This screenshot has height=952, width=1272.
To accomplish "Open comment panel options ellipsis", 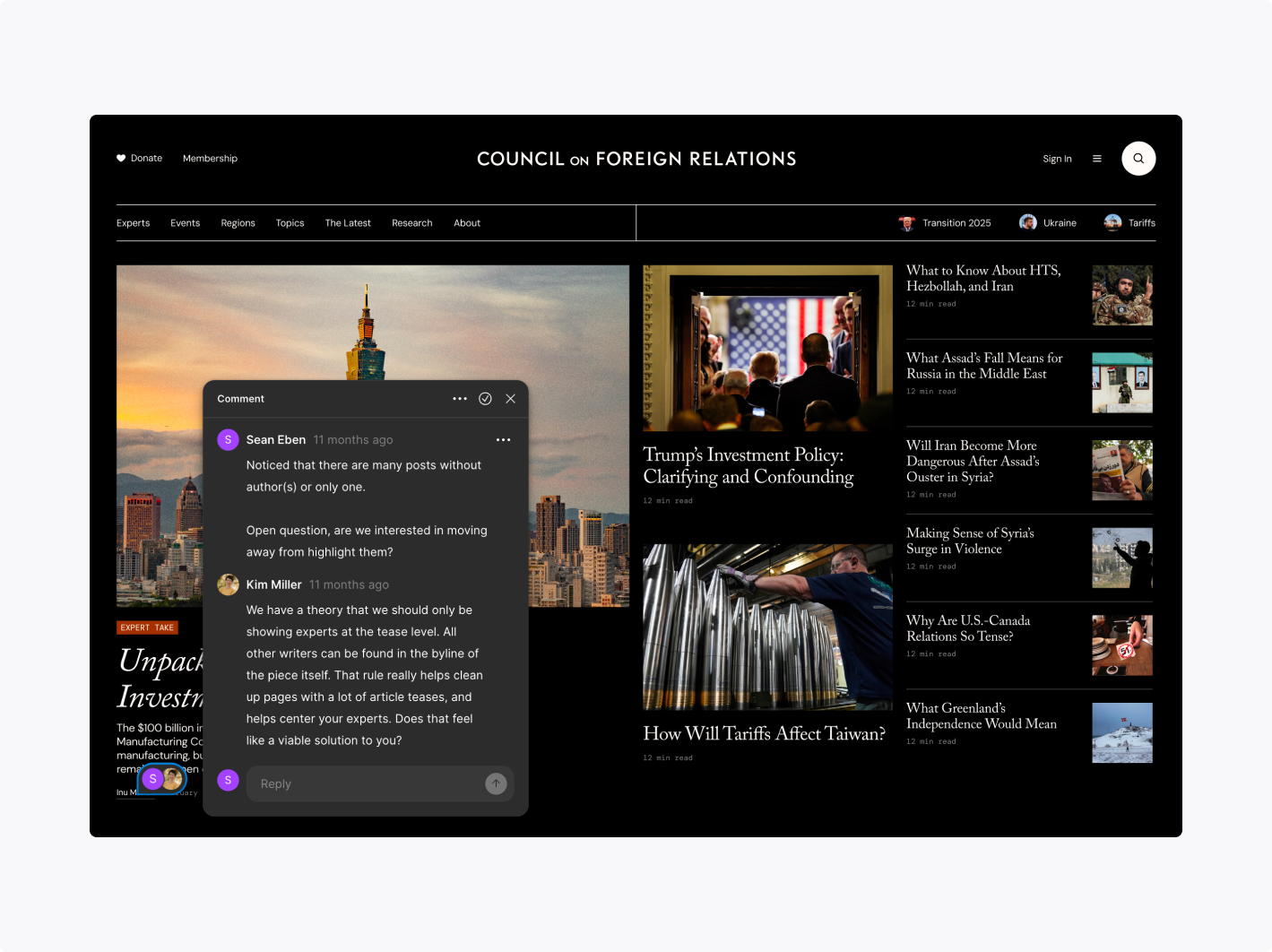I will pos(460,399).
